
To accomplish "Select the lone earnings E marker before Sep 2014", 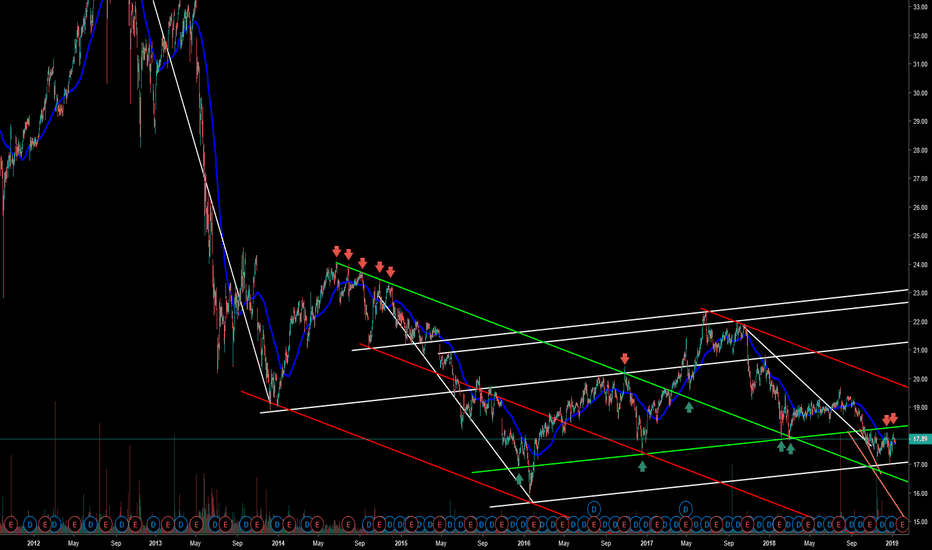I will coord(349,524).
